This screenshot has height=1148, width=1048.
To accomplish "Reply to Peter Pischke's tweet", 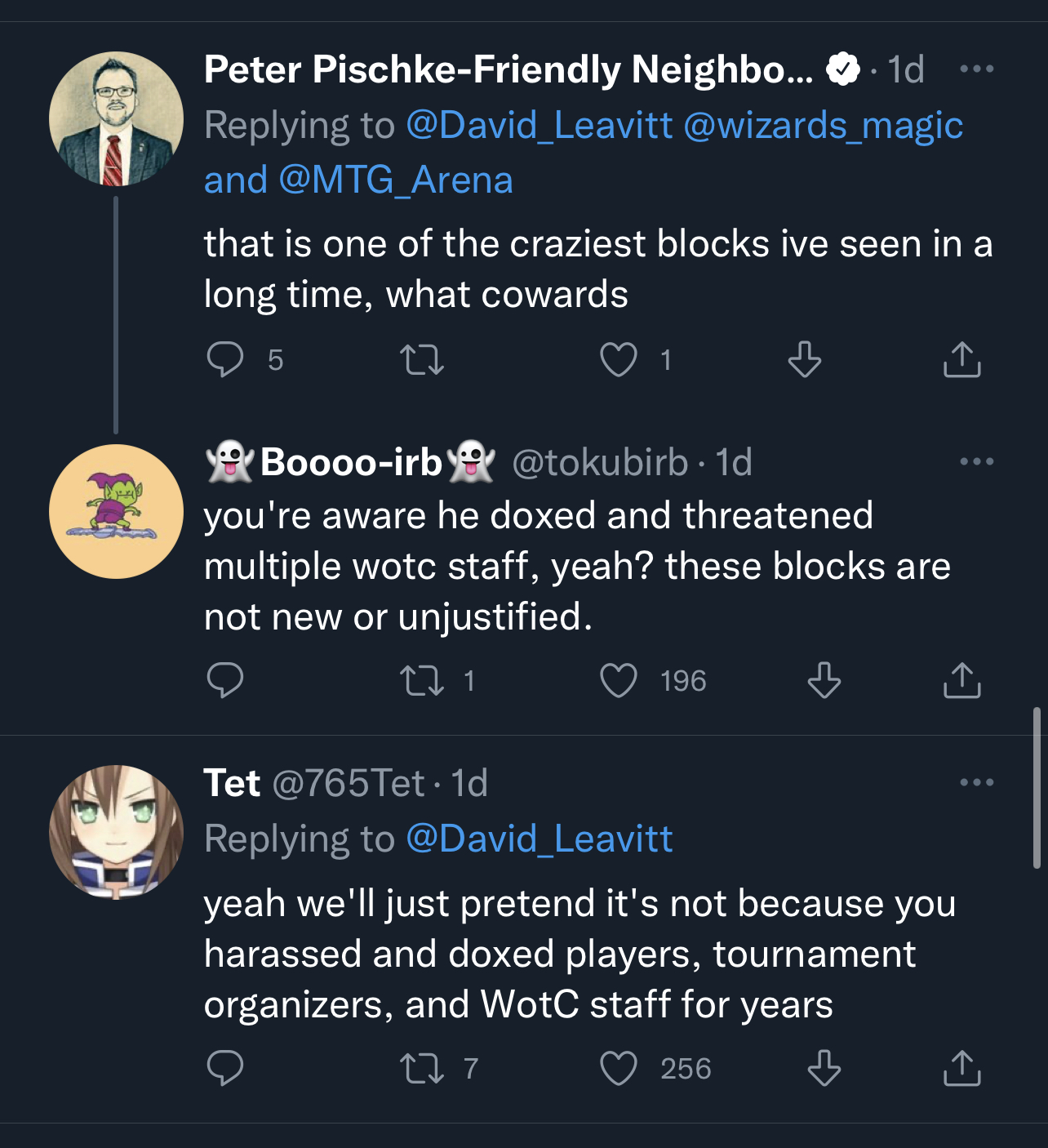I will tap(225, 359).
